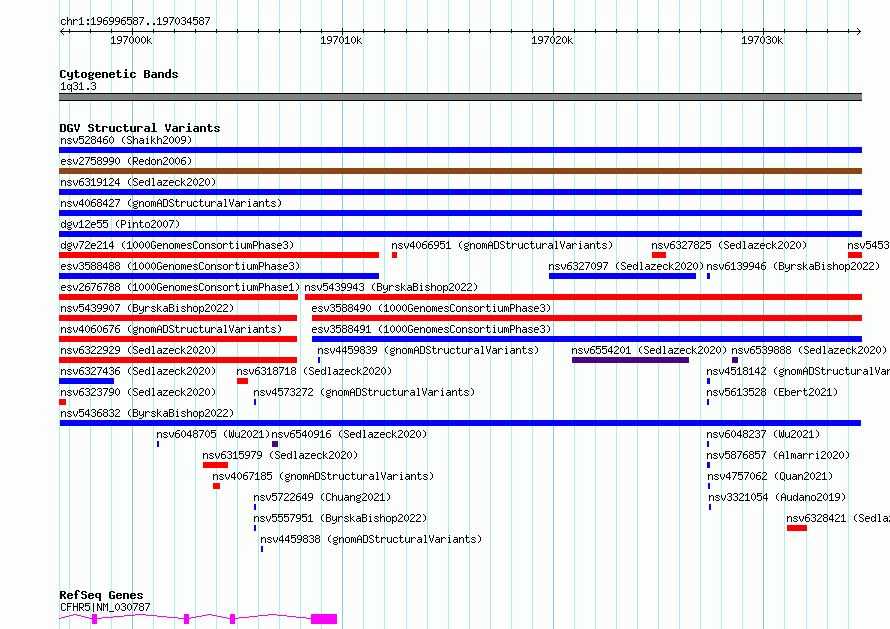Click the nsv4068427 (gnomADStructuralVariants) label
Screen dimensions: 890x629
[x=171, y=203]
